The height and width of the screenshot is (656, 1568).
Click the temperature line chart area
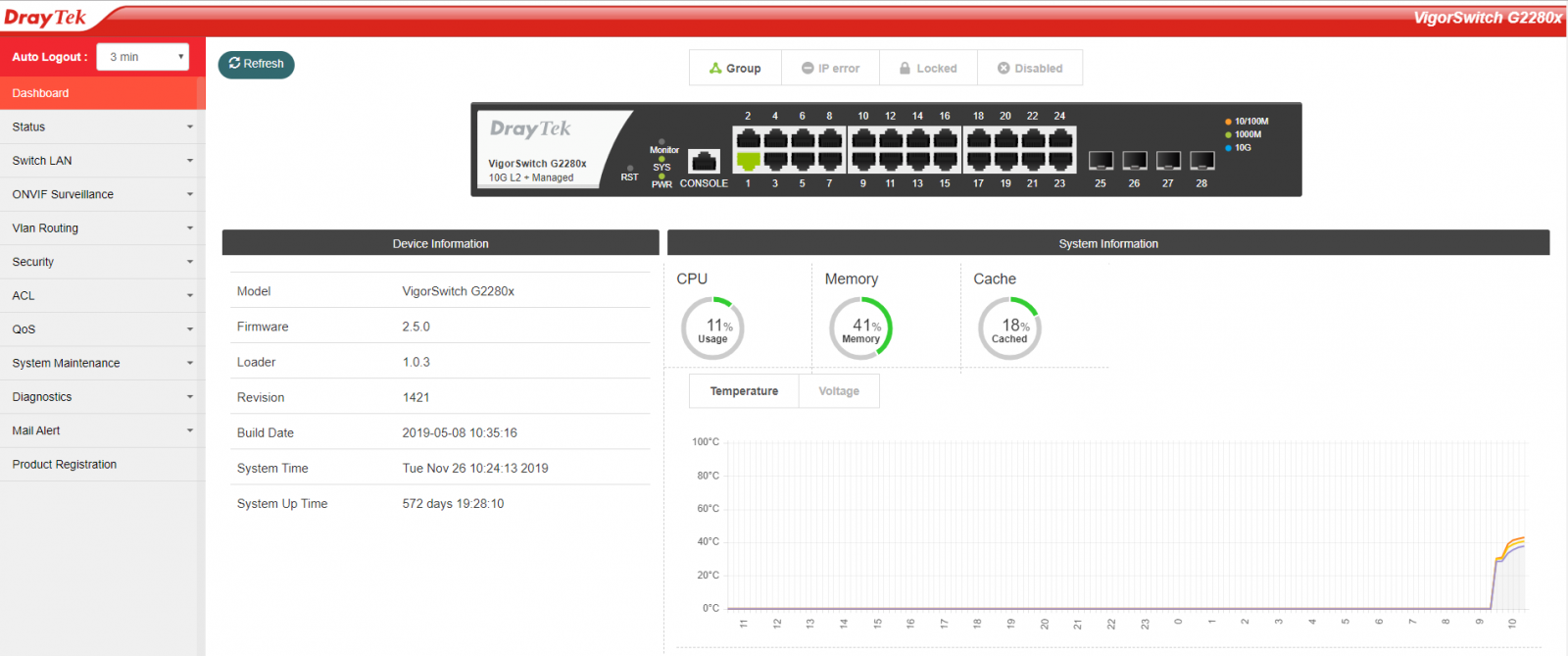coord(1127,525)
